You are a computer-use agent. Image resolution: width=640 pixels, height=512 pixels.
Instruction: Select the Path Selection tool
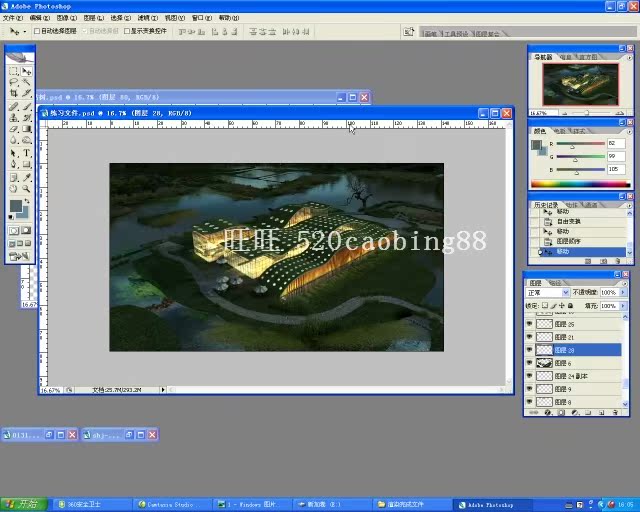13,153
